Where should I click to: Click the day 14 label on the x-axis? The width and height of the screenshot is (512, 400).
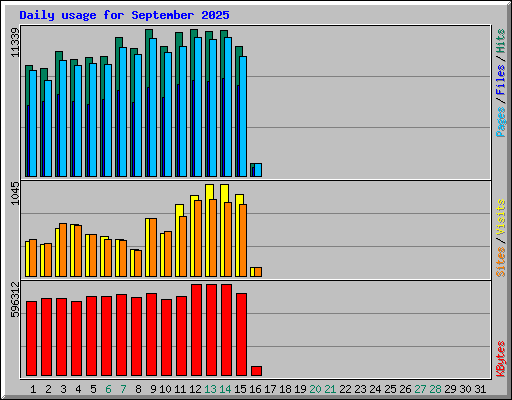click(225, 389)
